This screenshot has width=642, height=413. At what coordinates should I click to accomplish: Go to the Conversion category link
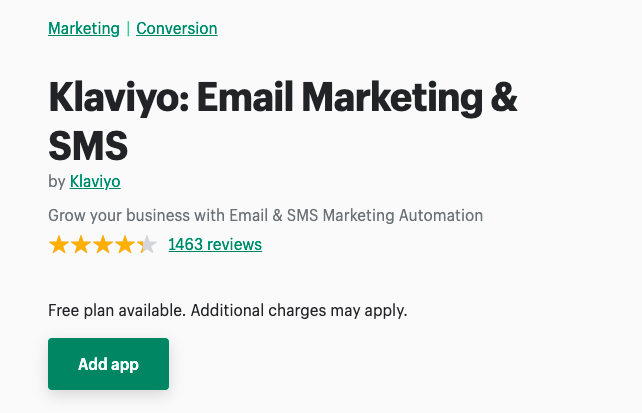click(x=177, y=28)
